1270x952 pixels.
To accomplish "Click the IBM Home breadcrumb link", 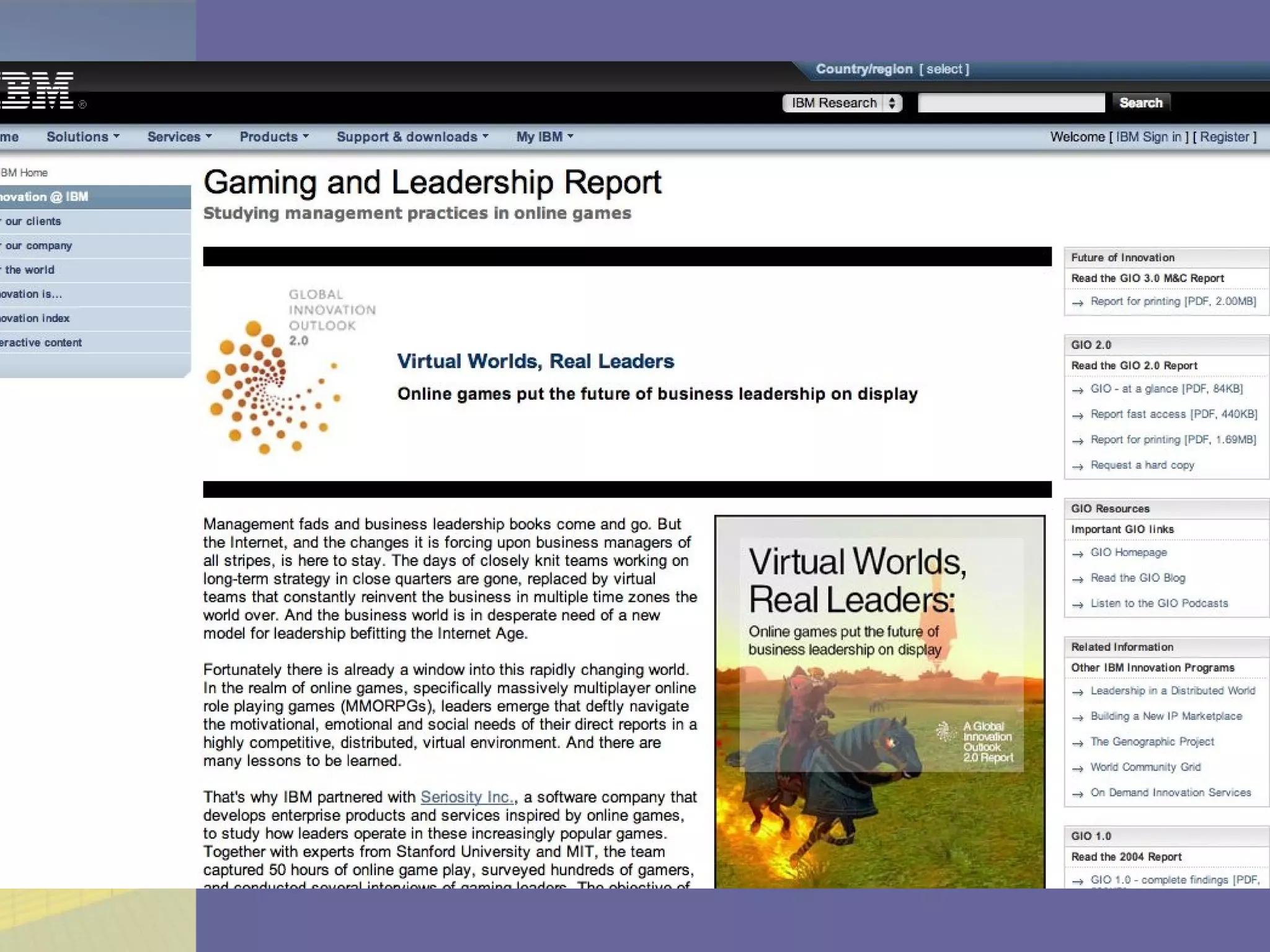I will pos(24,173).
